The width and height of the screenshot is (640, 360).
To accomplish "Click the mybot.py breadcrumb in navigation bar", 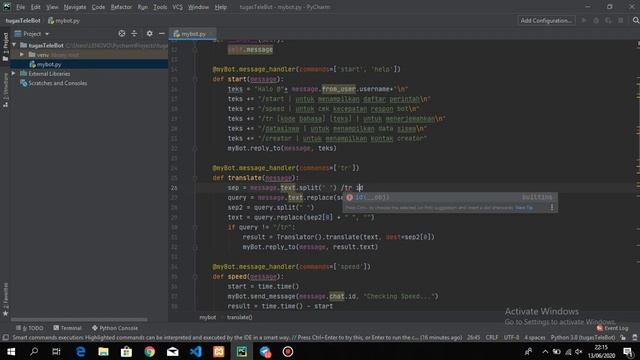I will [x=64, y=20].
